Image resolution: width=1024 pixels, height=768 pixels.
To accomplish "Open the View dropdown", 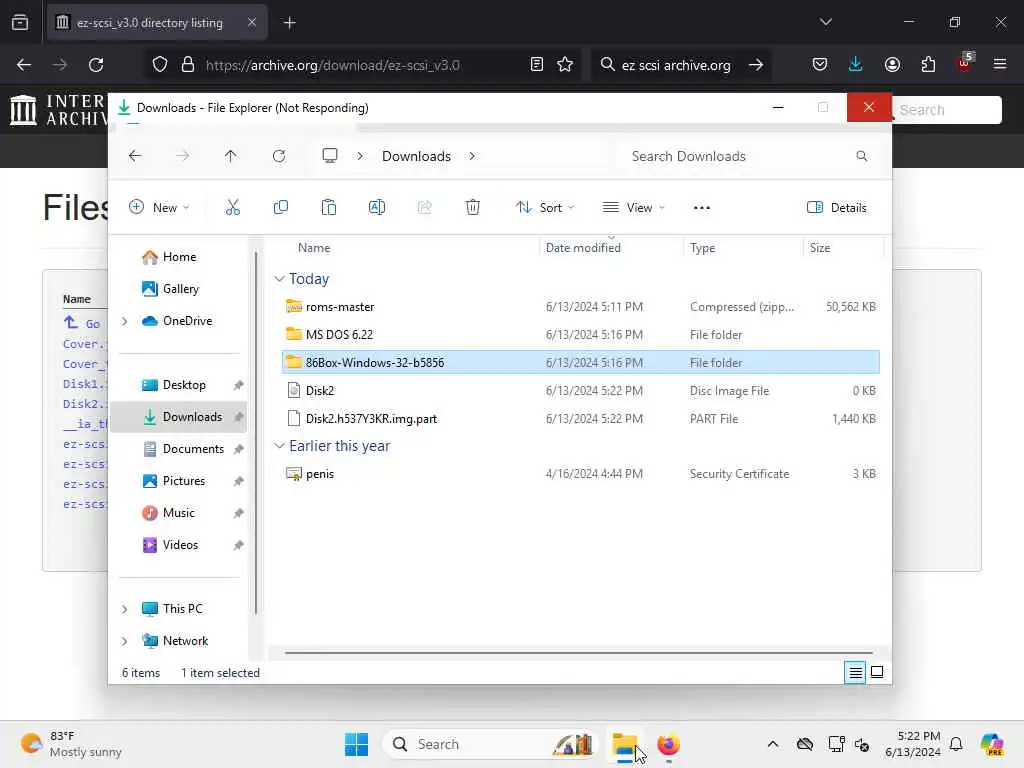I will [633, 208].
